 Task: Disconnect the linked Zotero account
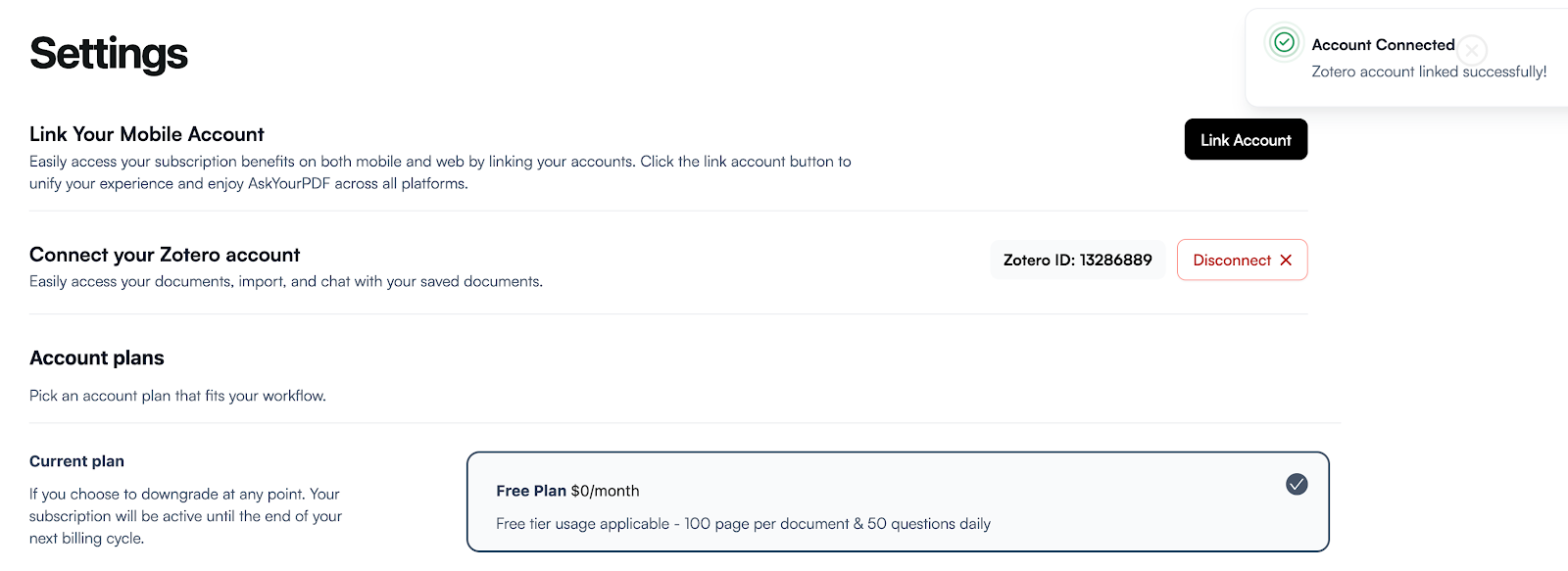(x=1242, y=260)
